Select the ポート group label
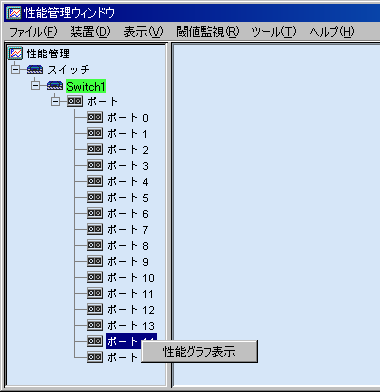Viewport: 380px width, 392px height. pos(103,101)
